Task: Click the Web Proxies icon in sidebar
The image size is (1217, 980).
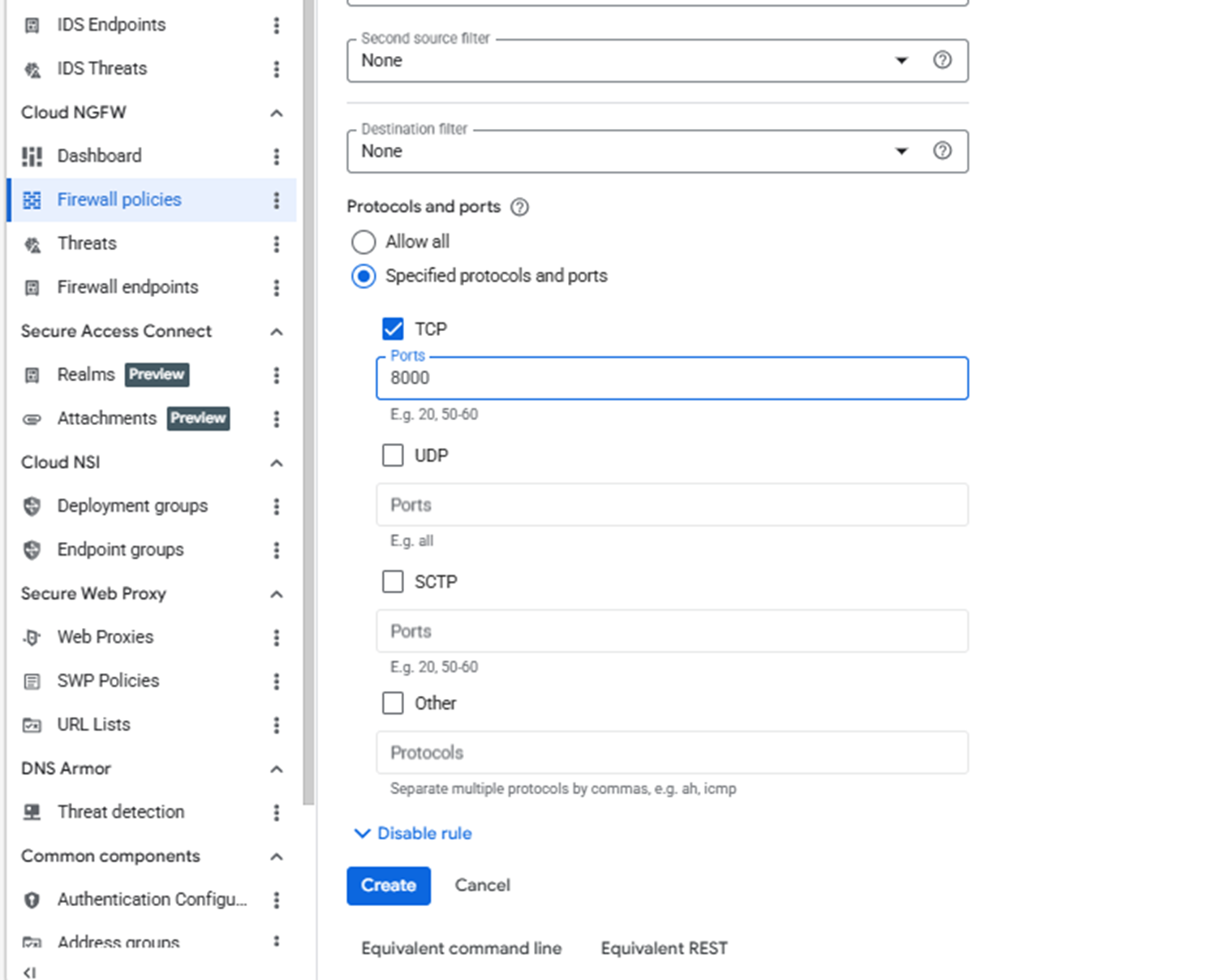Action: [x=32, y=638]
